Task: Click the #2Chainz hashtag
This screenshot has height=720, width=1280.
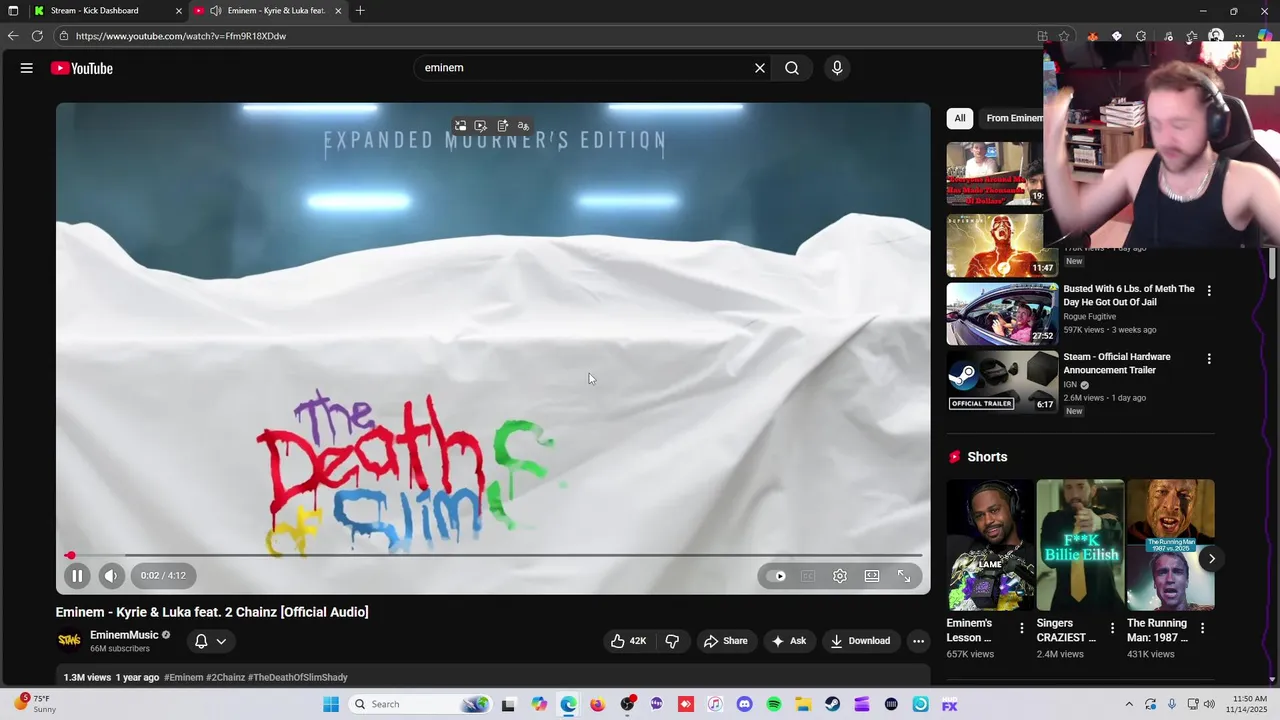Action: coord(225,677)
